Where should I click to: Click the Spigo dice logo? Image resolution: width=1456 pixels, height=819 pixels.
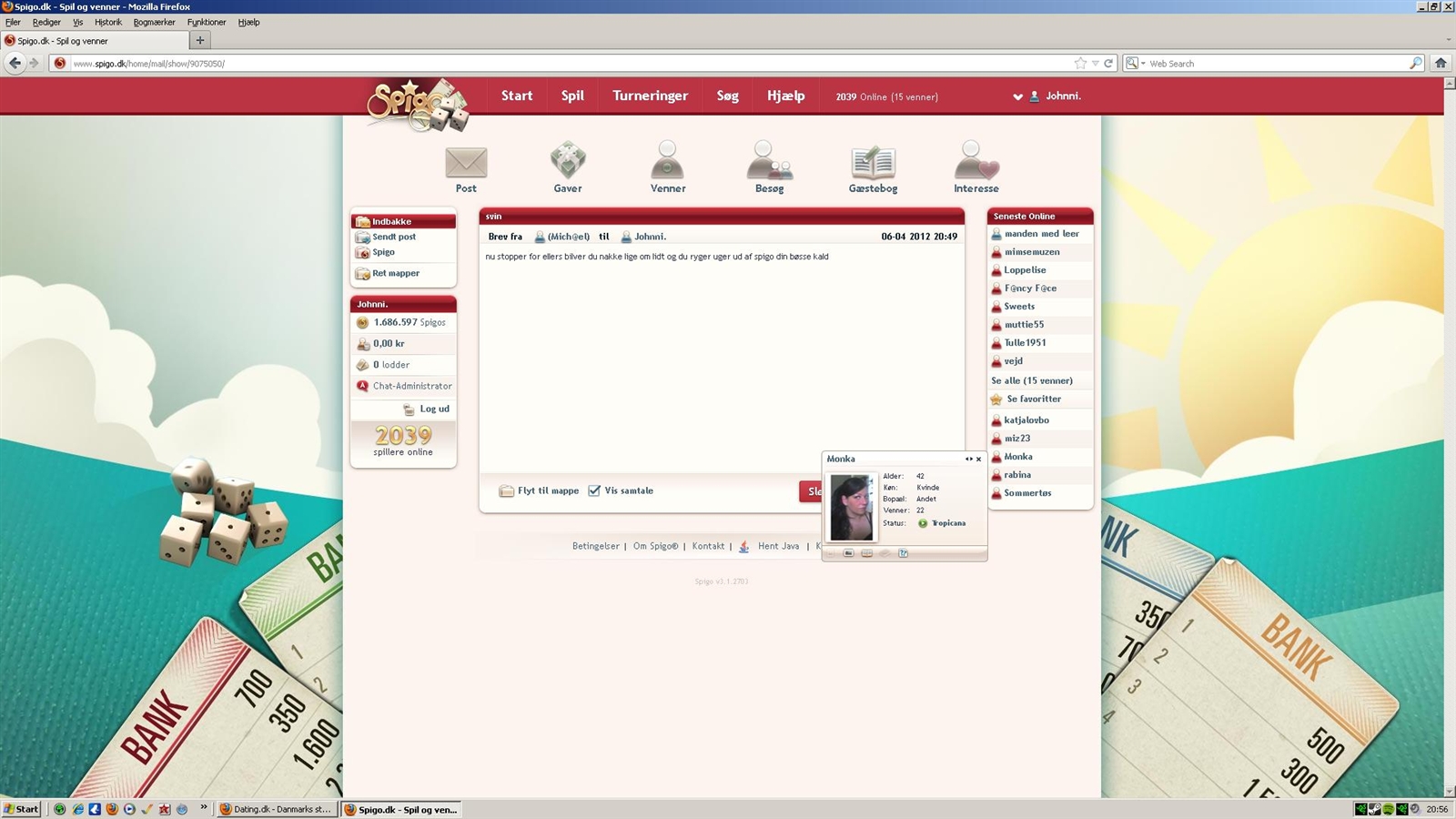(418, 105)
